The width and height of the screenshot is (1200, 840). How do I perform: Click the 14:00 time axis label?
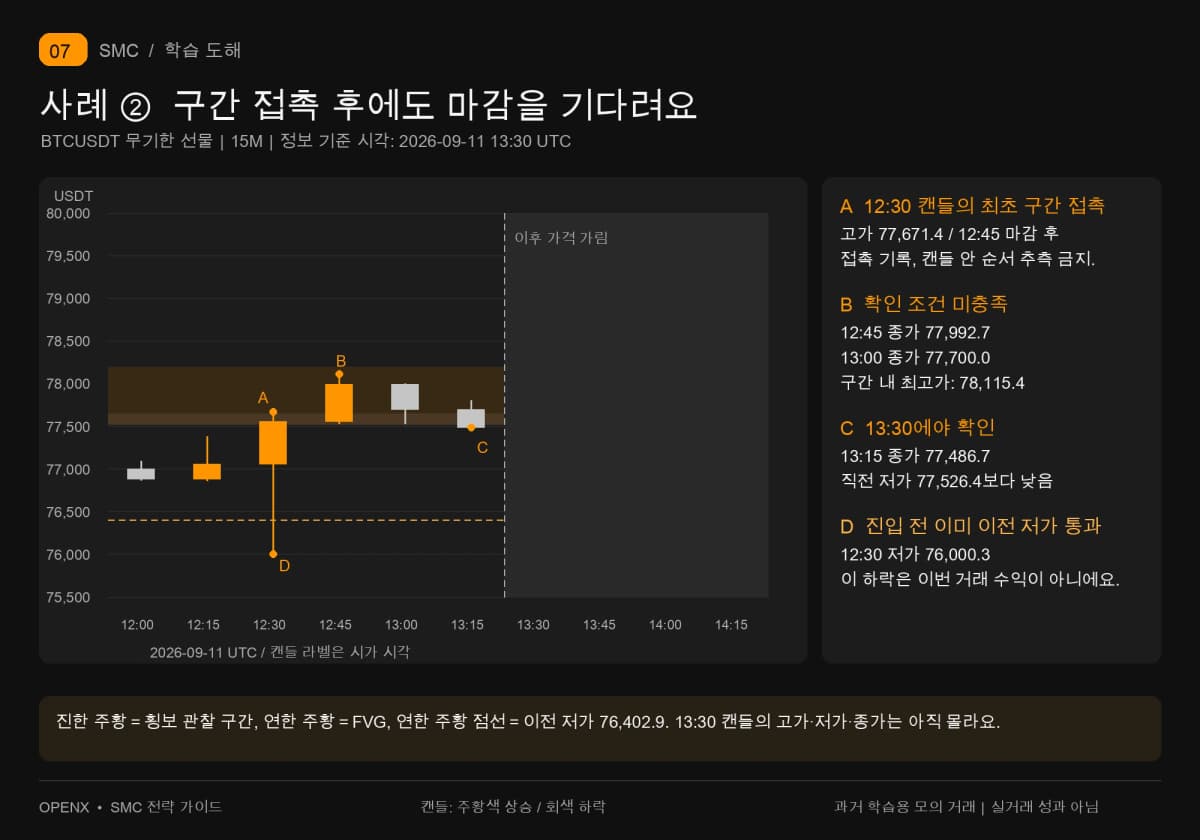click(665, 625)
